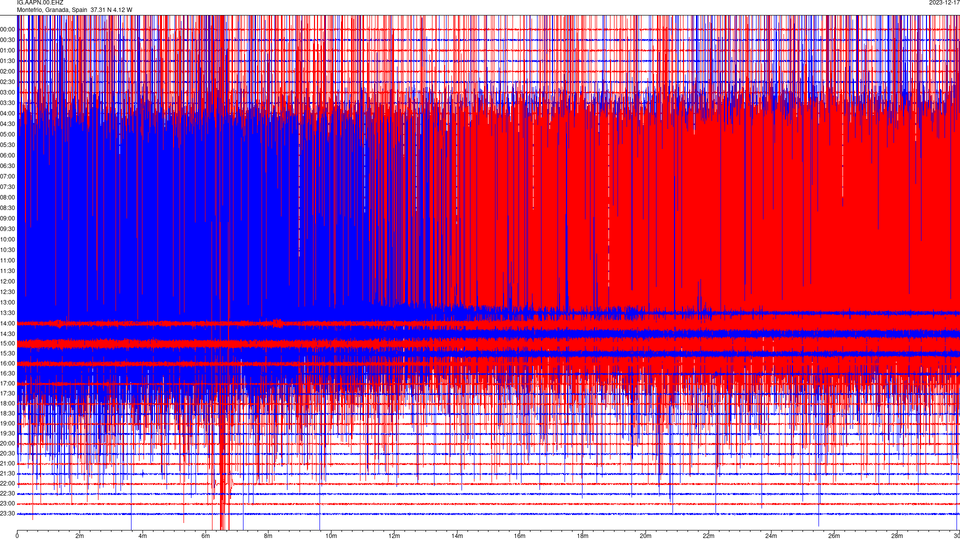This screenshot has height=540, width=960.
Task: Select the 00:30 time row label
Action: pos(7,40)
